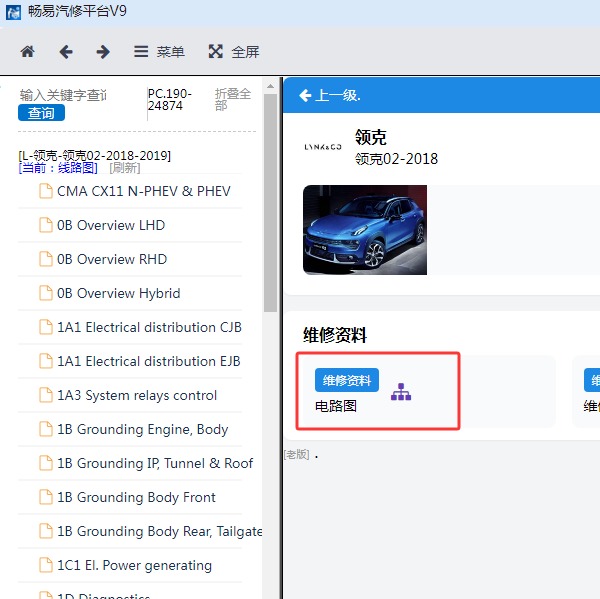
Task: Open 1B Grounding IP, Tunnel & Roof
Action: pyautogui.click(x=155, y=464)
